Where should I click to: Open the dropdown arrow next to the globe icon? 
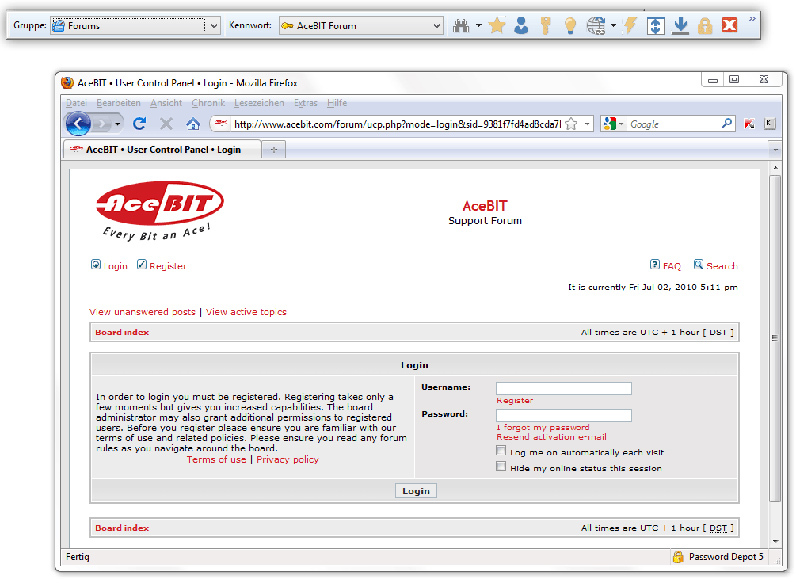[613, 26]
